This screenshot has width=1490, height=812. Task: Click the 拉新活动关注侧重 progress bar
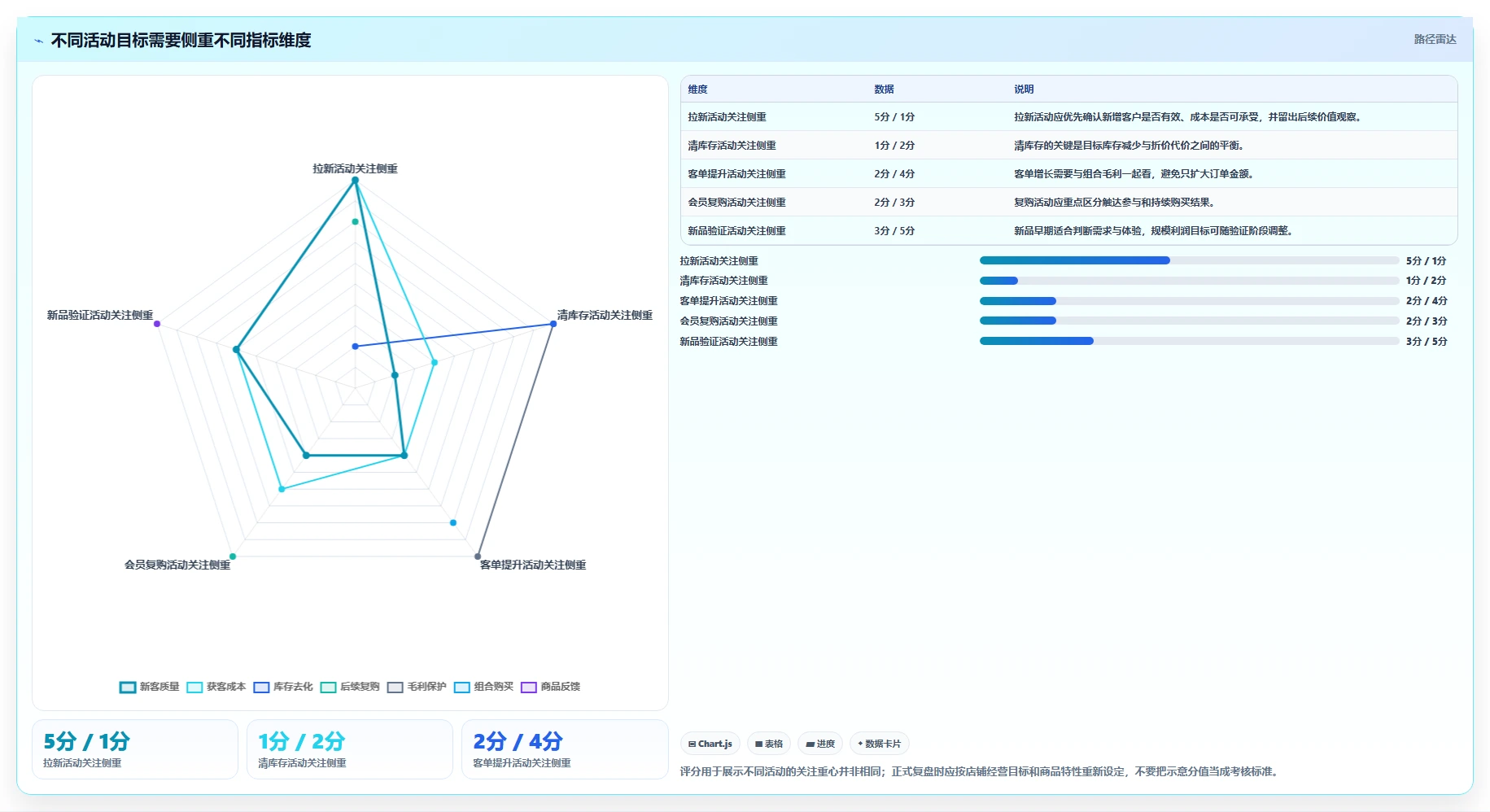pos(1189,260)
